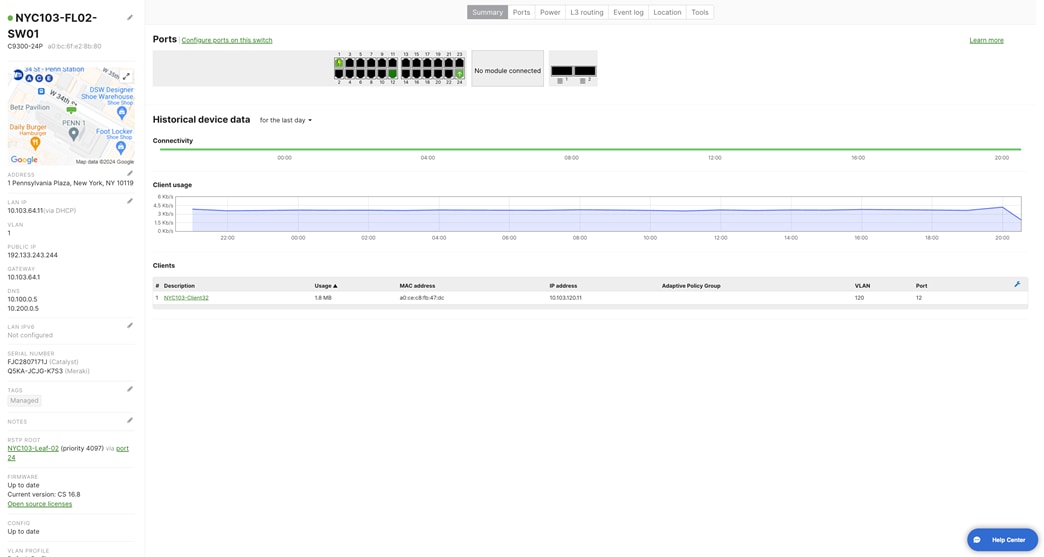
Task: Click the green Connectivity timeline bar
Action: click(590, 149)
